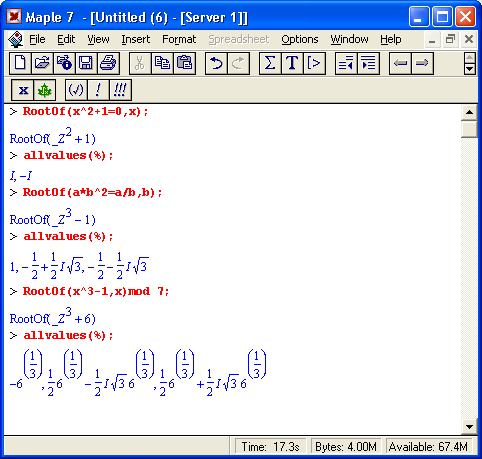This screenshot has width=482, height=459.
Task: Create a new worksheet with New icon
Action: tap(20, 63)
